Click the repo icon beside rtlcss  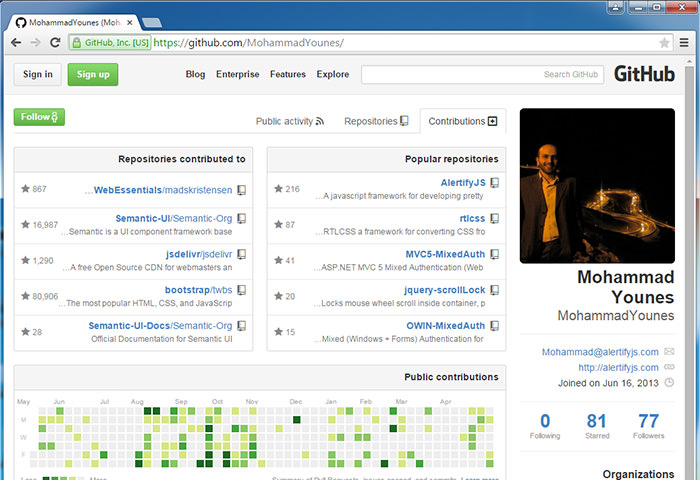pyautogui.click(x=495, y=218)
